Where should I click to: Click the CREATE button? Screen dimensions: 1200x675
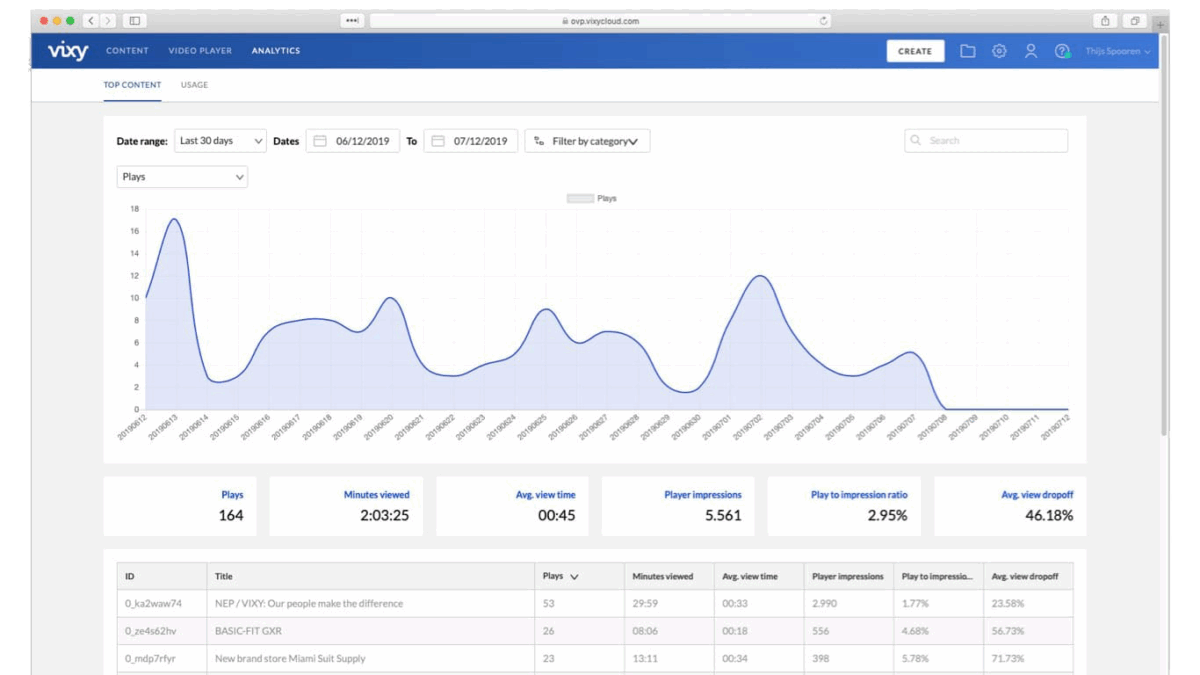(x=915, y=51)
